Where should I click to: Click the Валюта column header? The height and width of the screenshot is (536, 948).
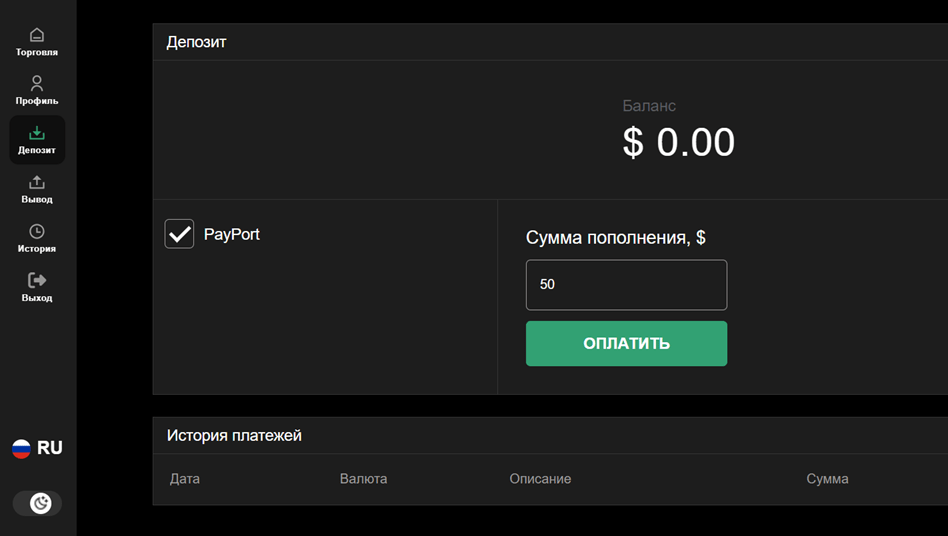(x=363, y=479)
